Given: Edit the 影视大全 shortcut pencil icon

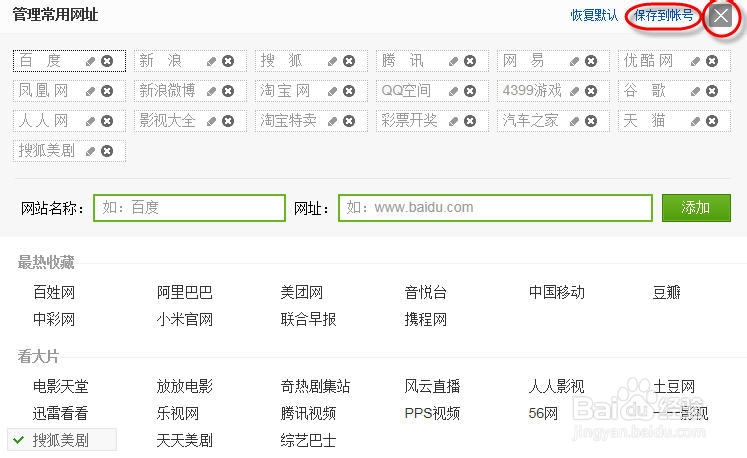Looking at the screenshot, I should pyautogui.click(x=211, y=121).
